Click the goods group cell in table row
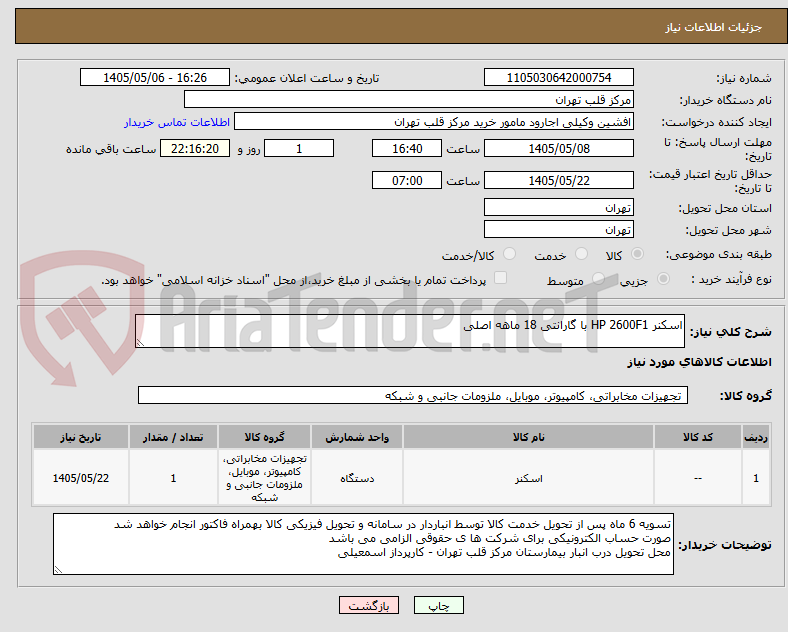This screenshot has height=632, width=788. pos(264,478)
